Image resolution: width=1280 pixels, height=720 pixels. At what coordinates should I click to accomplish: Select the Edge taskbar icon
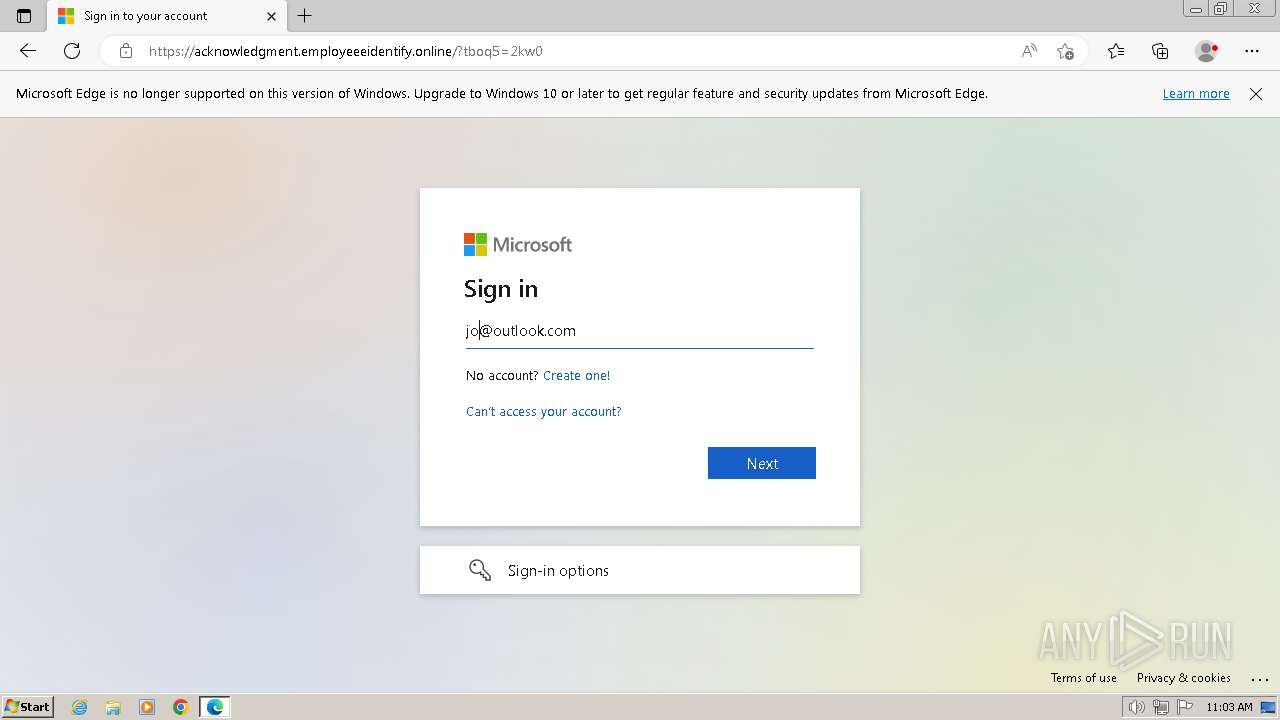click(x=215, y=707)
